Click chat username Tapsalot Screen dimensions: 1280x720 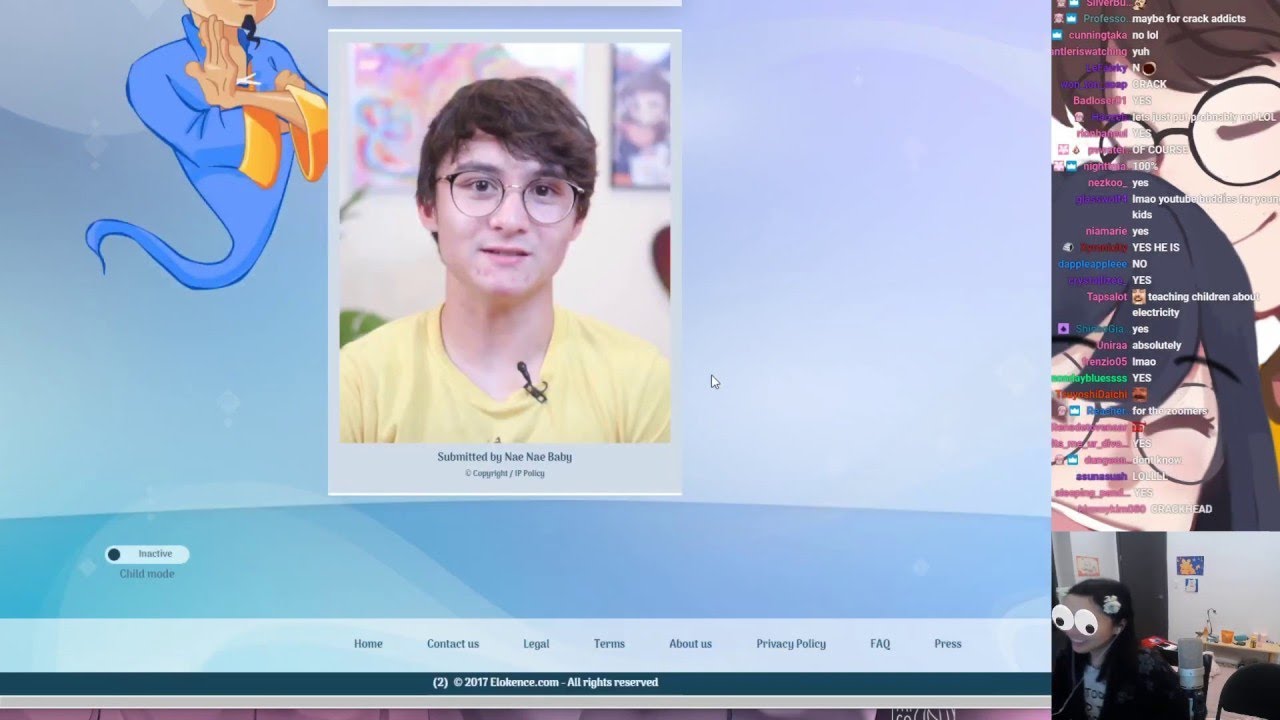pyautogui.click(x=1107, y=297)
